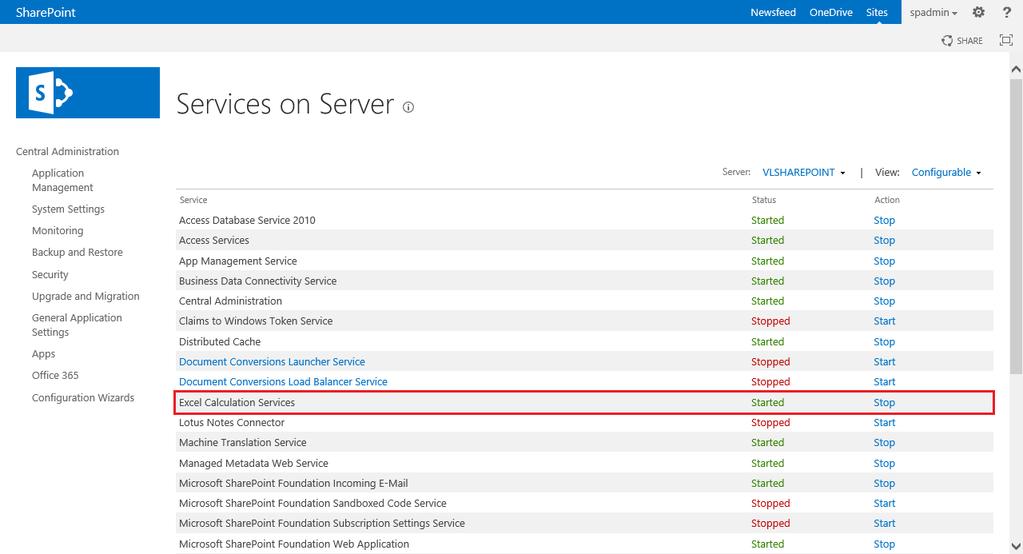
Task: Stop Access Services
Action: pyautogui.click(x=884, y=240)
